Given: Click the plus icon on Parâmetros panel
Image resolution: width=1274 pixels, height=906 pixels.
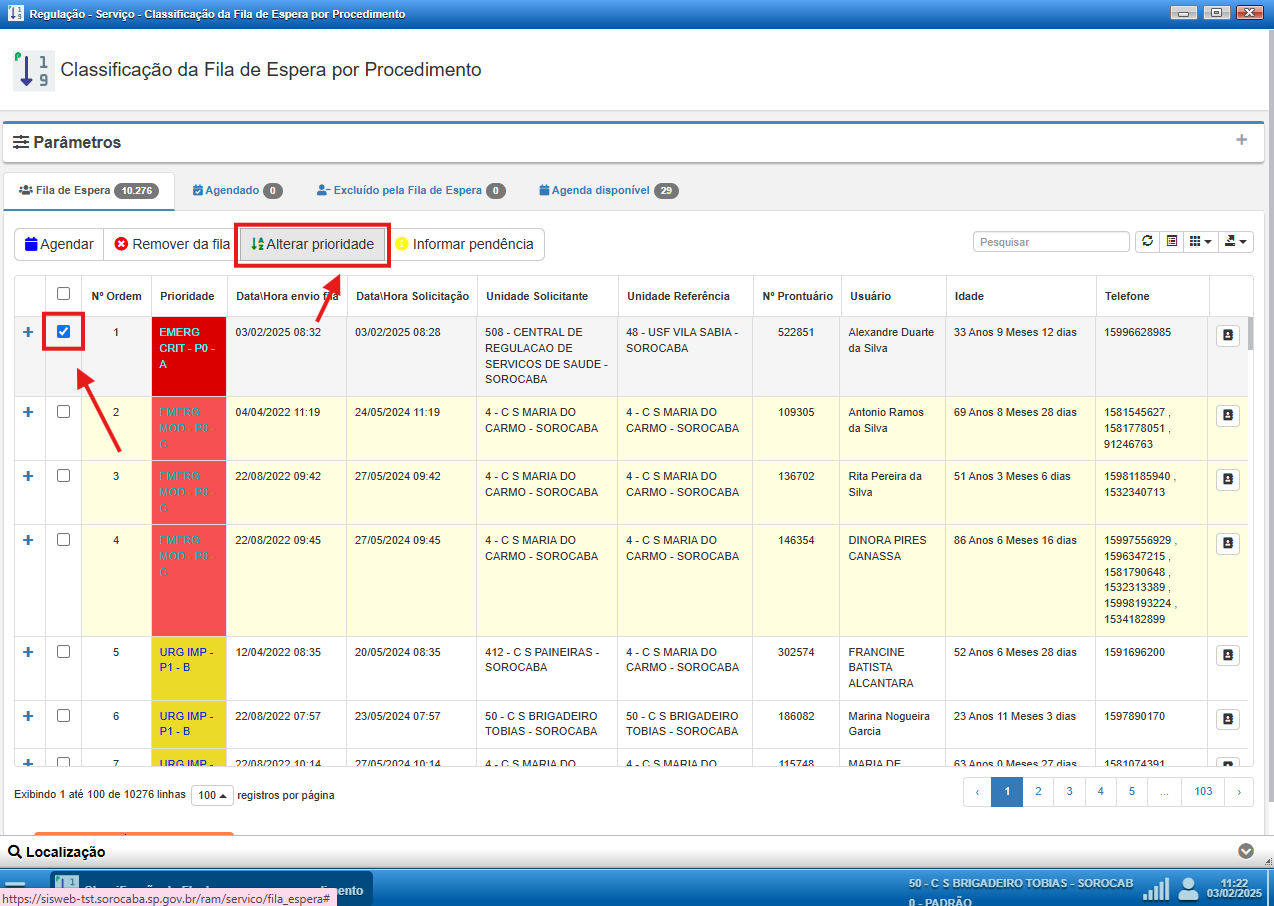Looking at the screenshot, I should pyautogui.click(x=1242, y=140).
